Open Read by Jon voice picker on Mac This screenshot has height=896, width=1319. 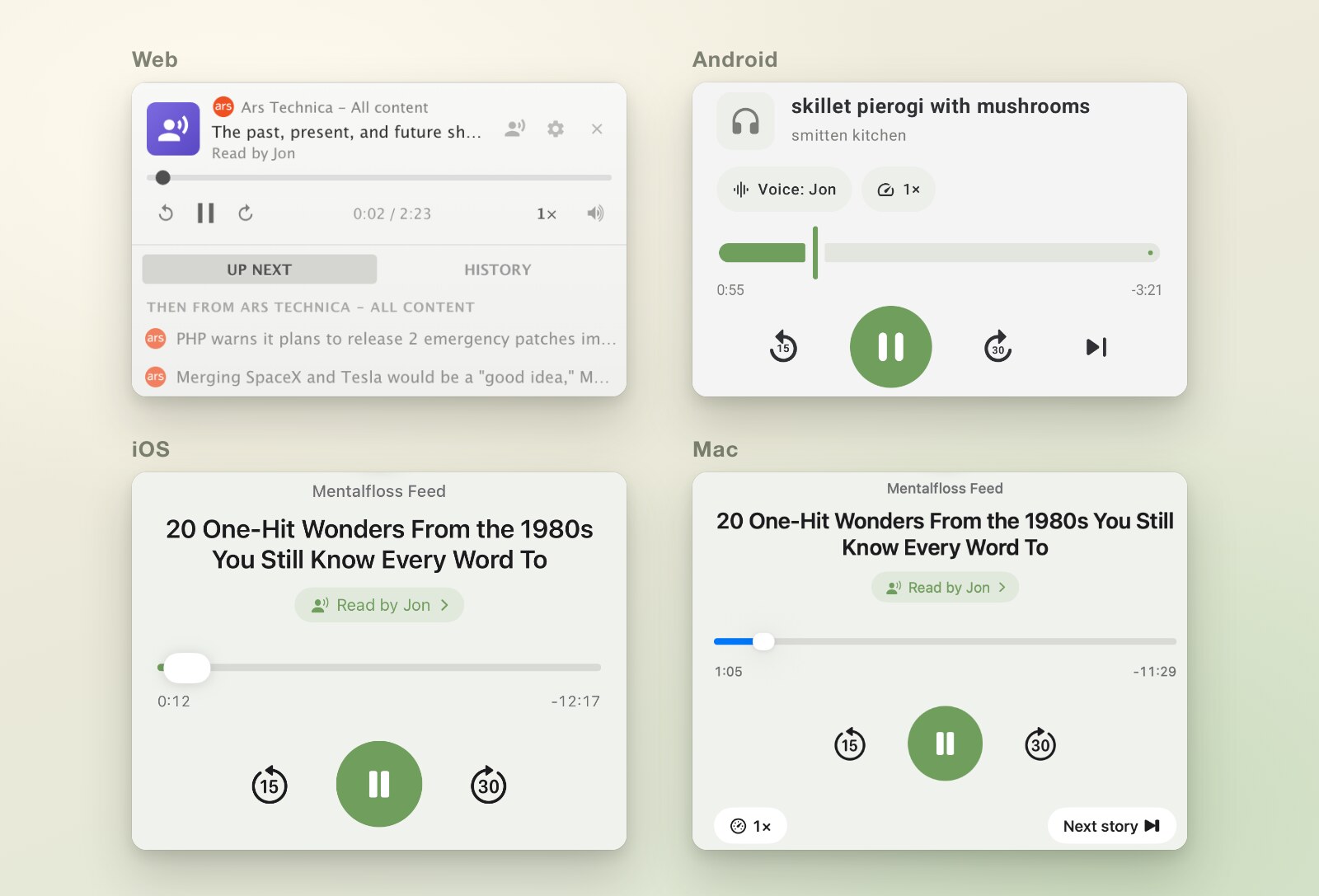click(946, 588)
